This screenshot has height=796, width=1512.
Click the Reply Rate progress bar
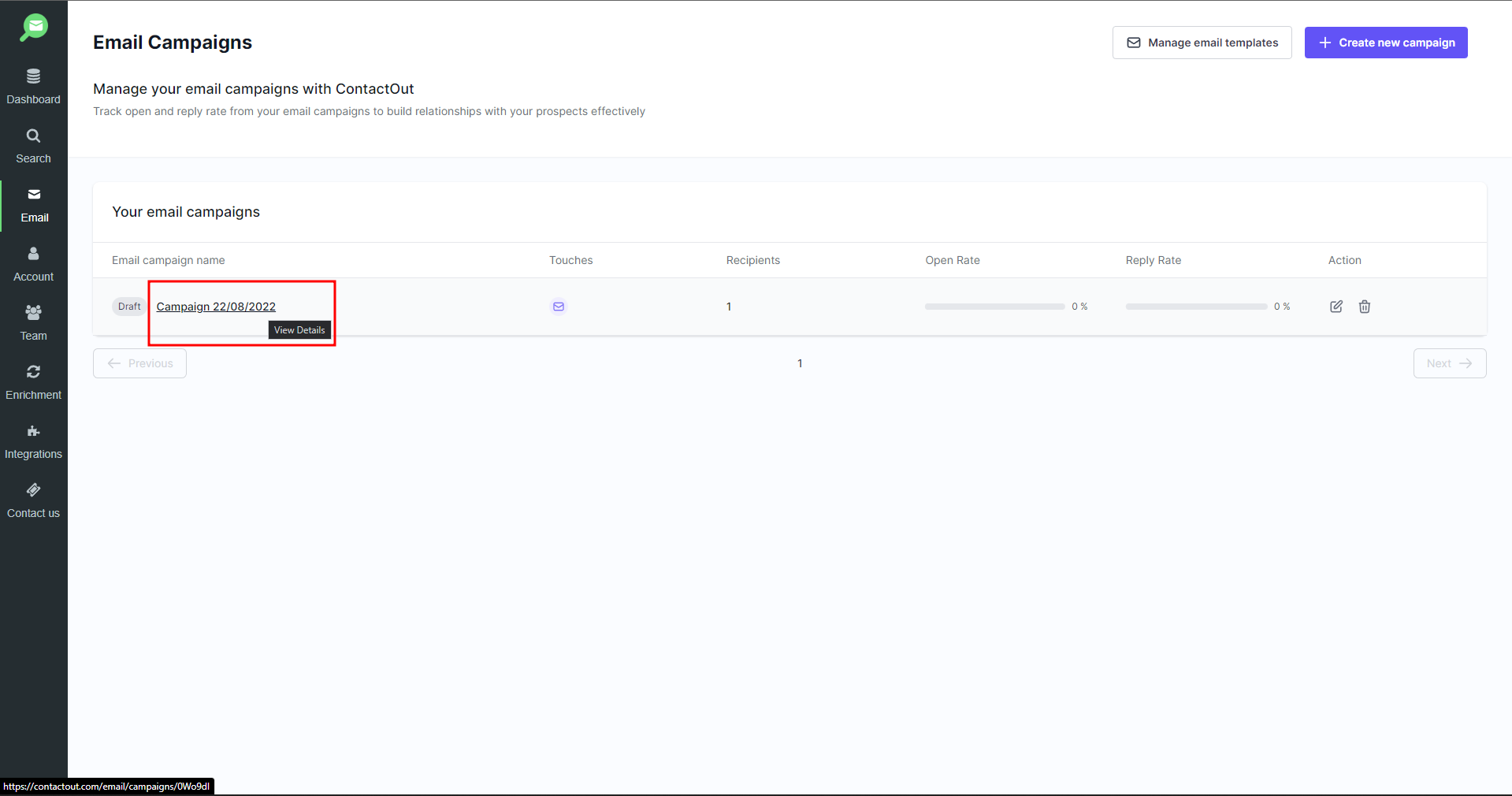click(1196, 307)
